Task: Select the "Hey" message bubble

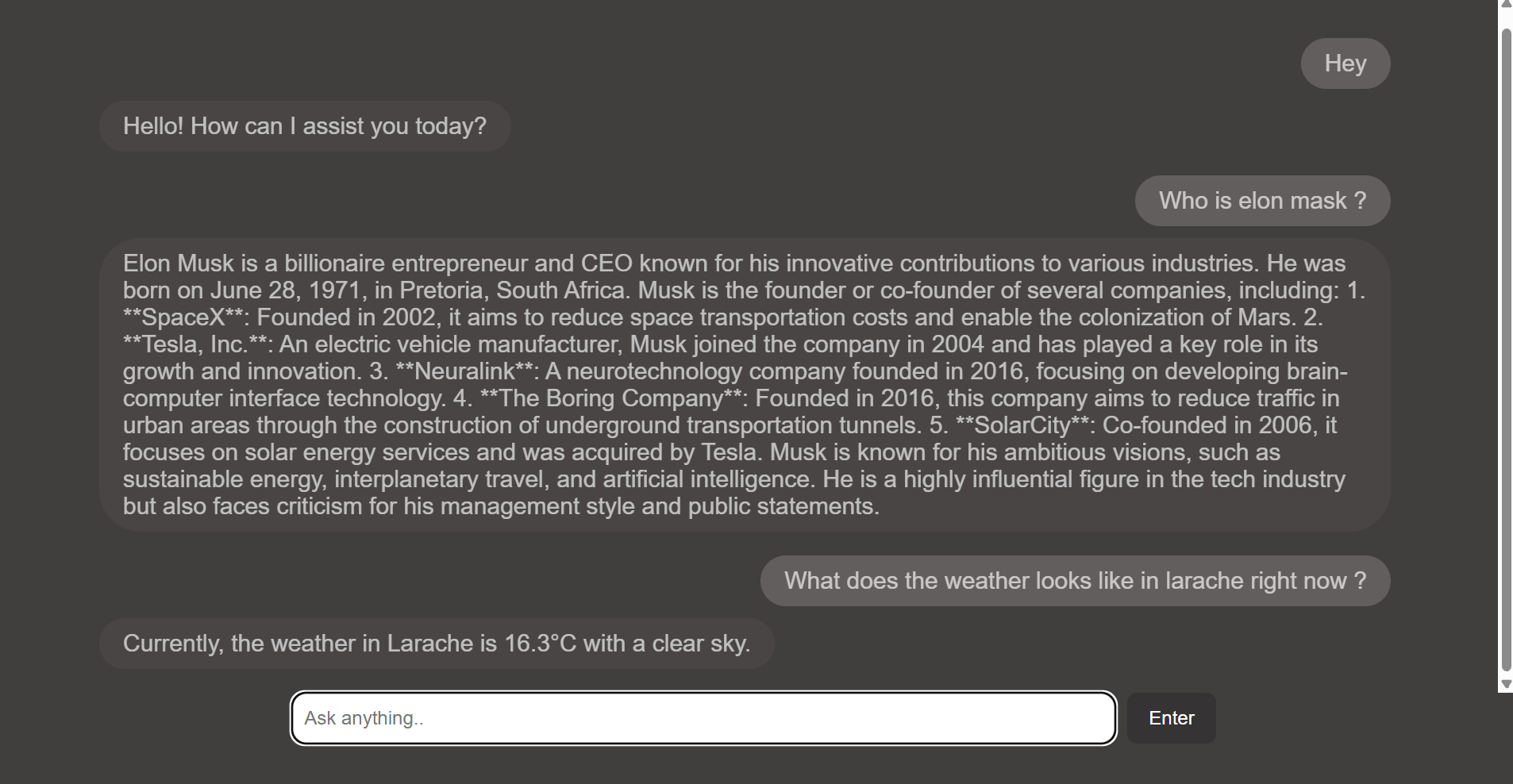Action: pos(1346,63)
